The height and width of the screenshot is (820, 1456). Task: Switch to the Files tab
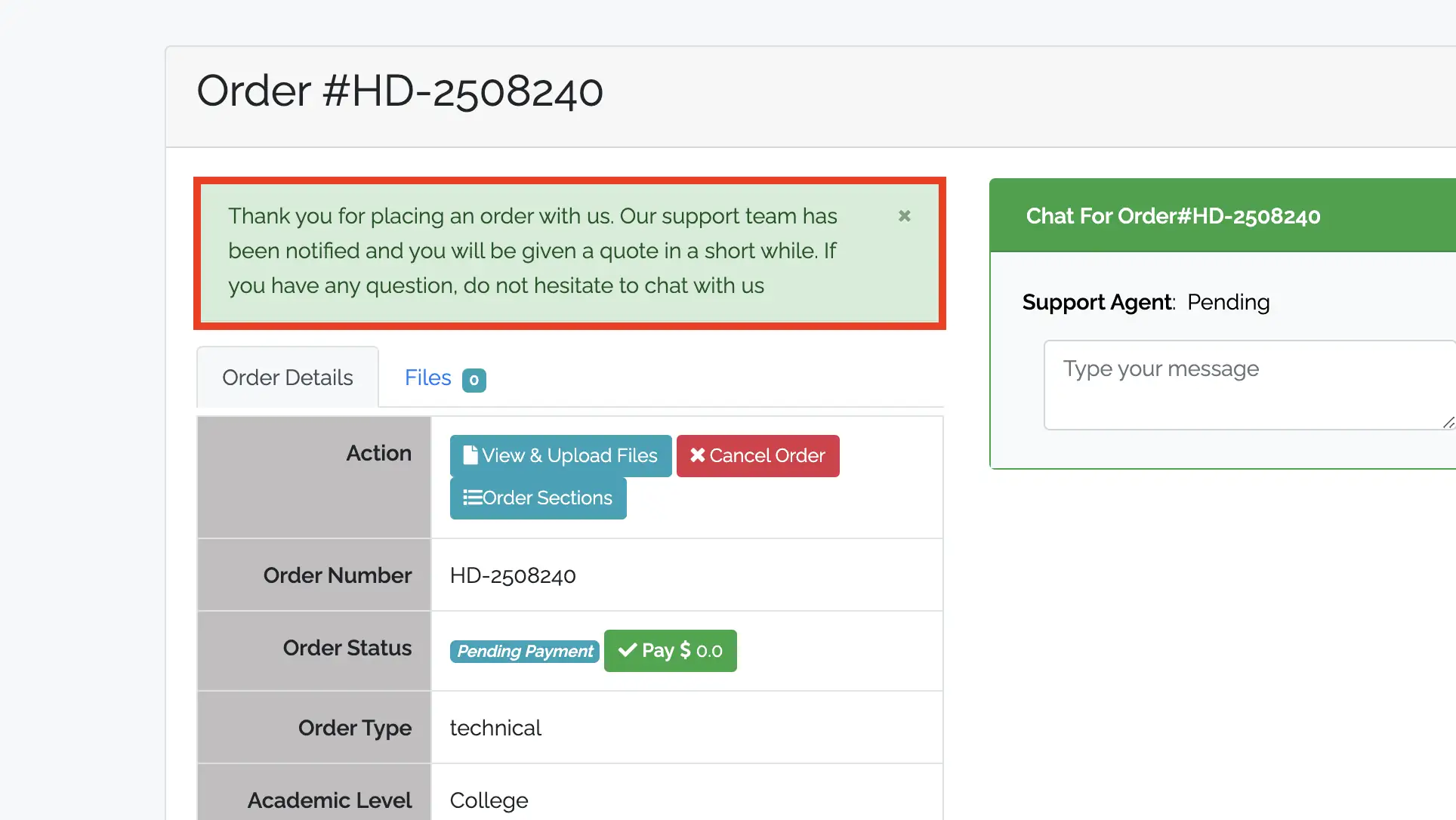click(x=427, y=378)
